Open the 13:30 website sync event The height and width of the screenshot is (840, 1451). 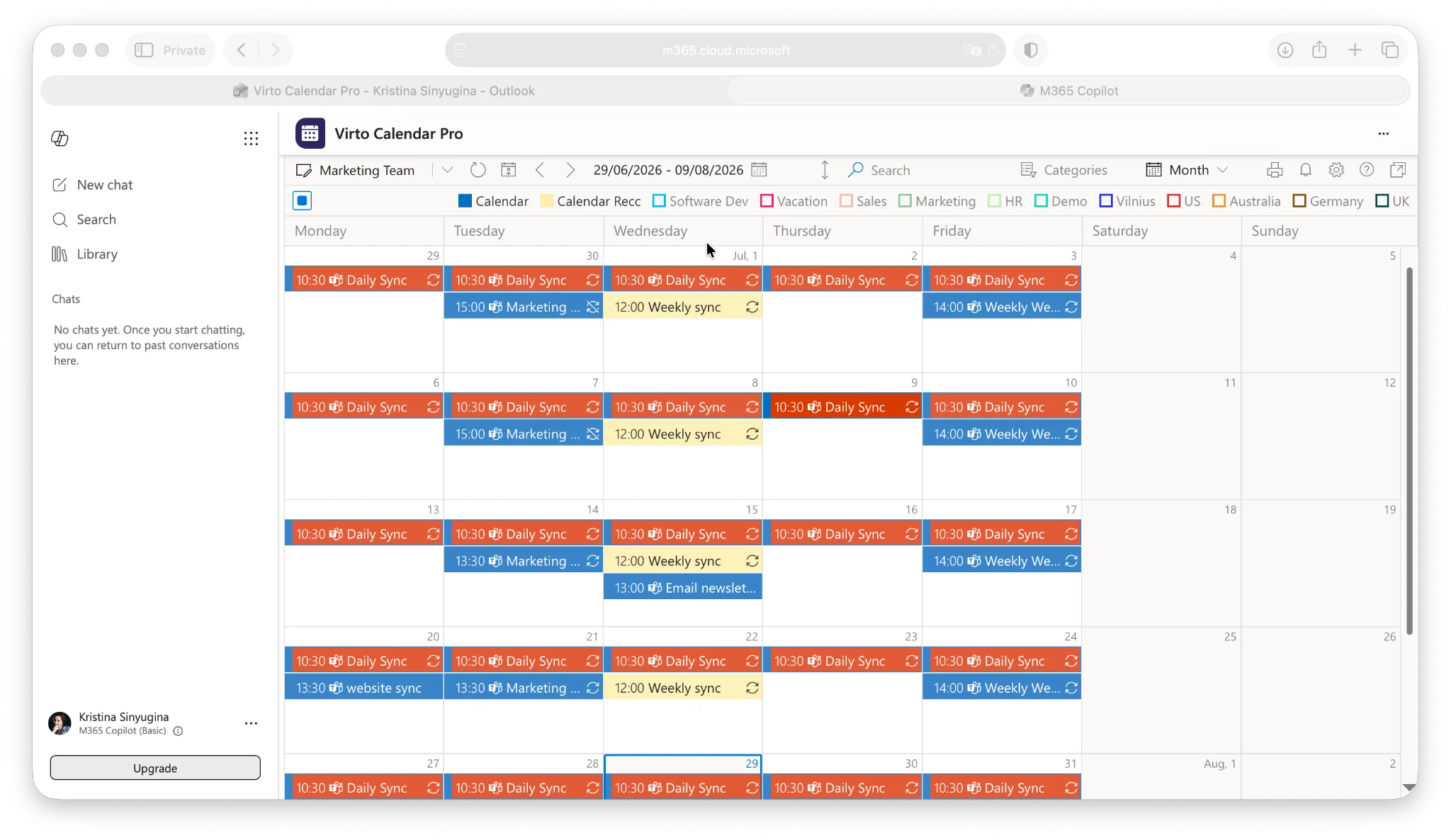[364, 688]
